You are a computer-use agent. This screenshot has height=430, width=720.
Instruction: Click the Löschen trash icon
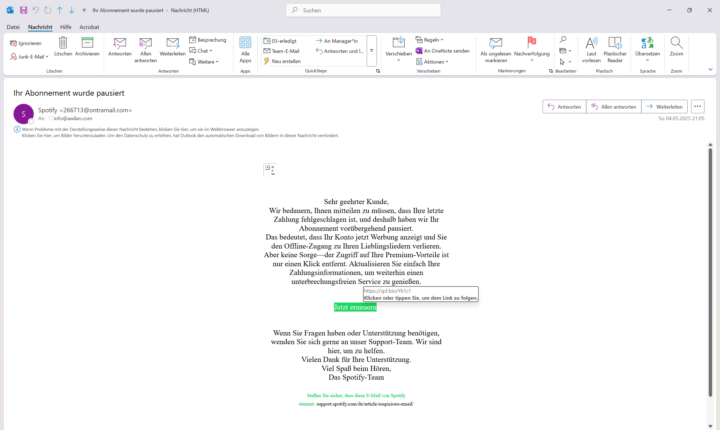(63, 46)
